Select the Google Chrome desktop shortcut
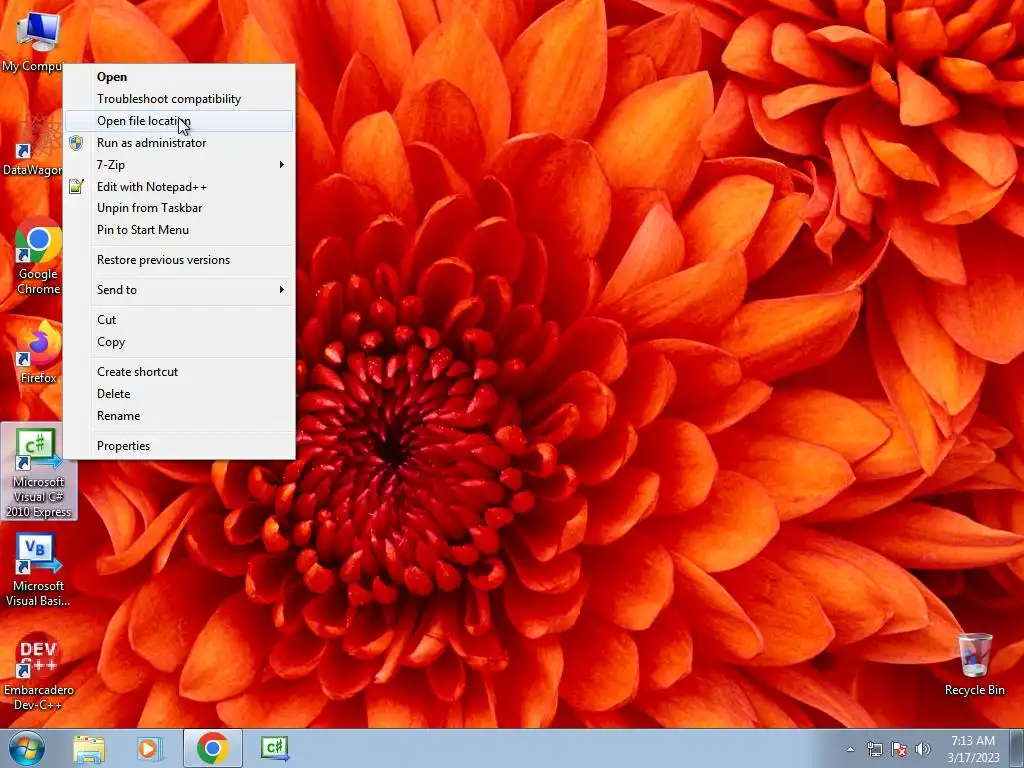This screenshot has height=768, width=1024. click(39, 256)
